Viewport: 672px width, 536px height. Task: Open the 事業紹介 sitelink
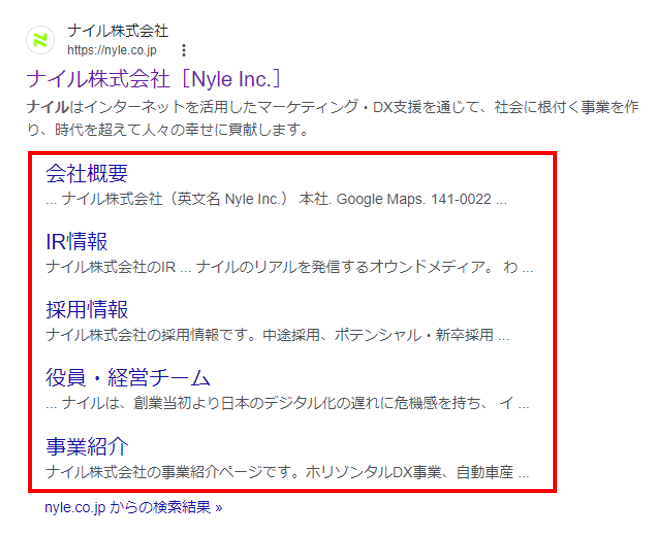(x=87, y=446)
